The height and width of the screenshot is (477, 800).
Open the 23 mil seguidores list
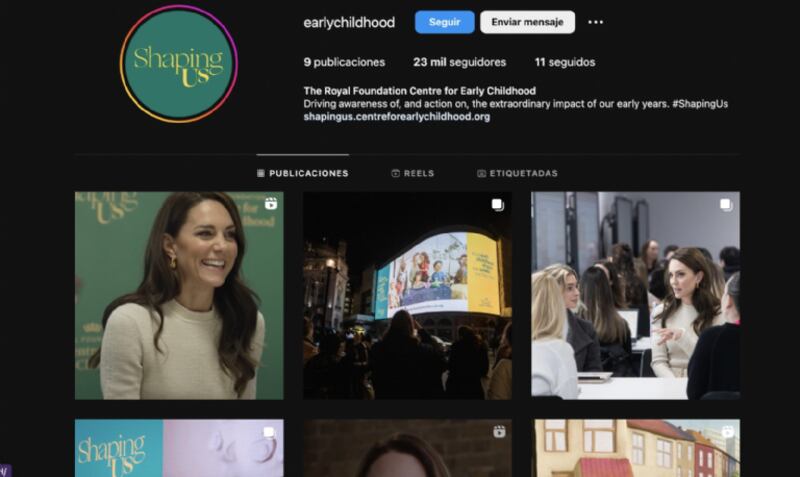(459, 62)
